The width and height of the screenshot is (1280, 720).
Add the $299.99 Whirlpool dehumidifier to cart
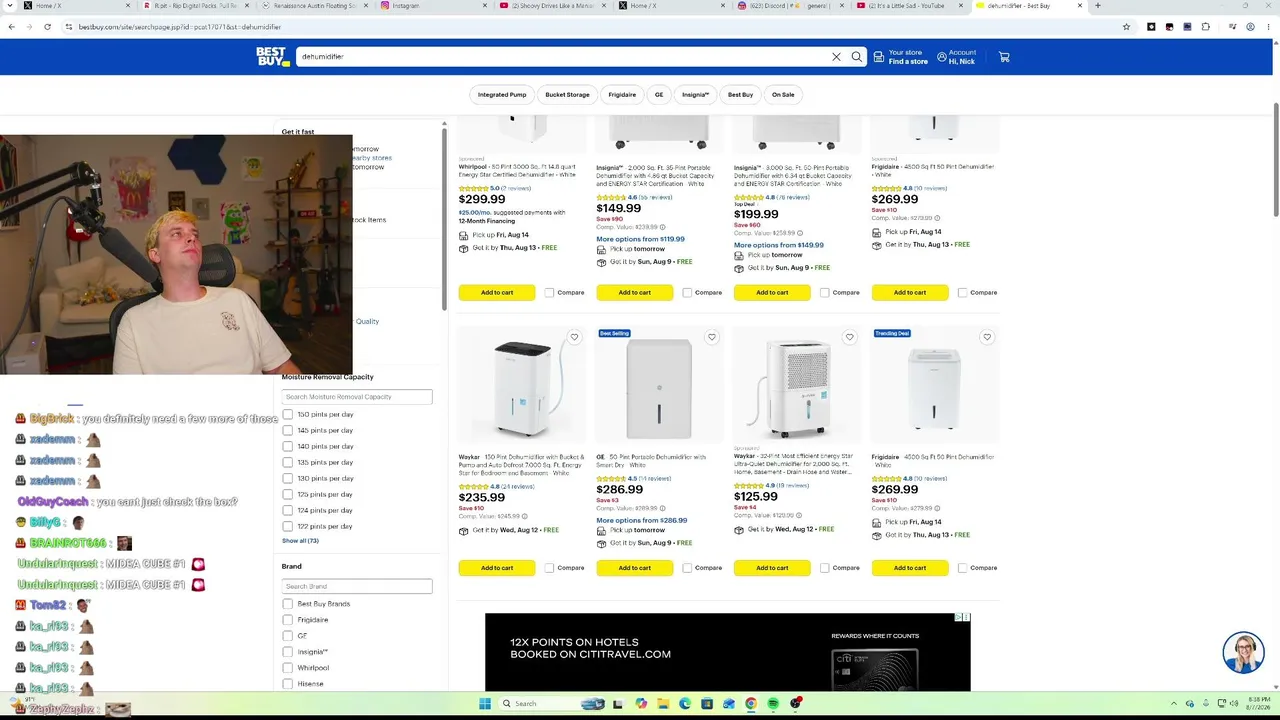click(x=497, y=293)
